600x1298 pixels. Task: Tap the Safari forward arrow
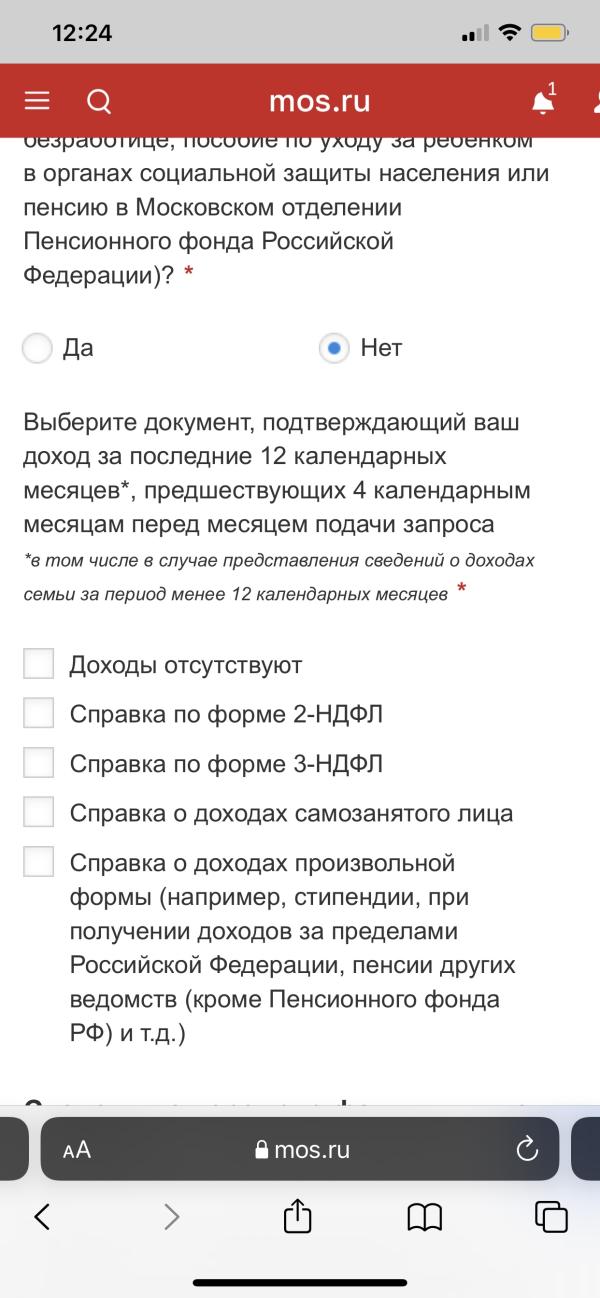pyautogui.click(x=172, y=1216)
